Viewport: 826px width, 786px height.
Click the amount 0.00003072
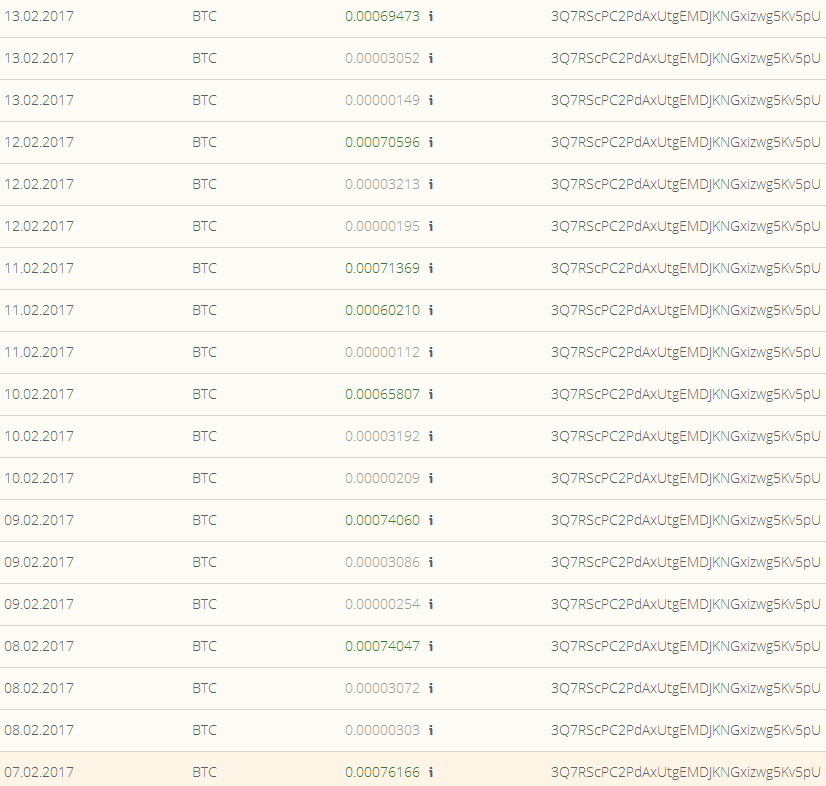coord(382,688)
